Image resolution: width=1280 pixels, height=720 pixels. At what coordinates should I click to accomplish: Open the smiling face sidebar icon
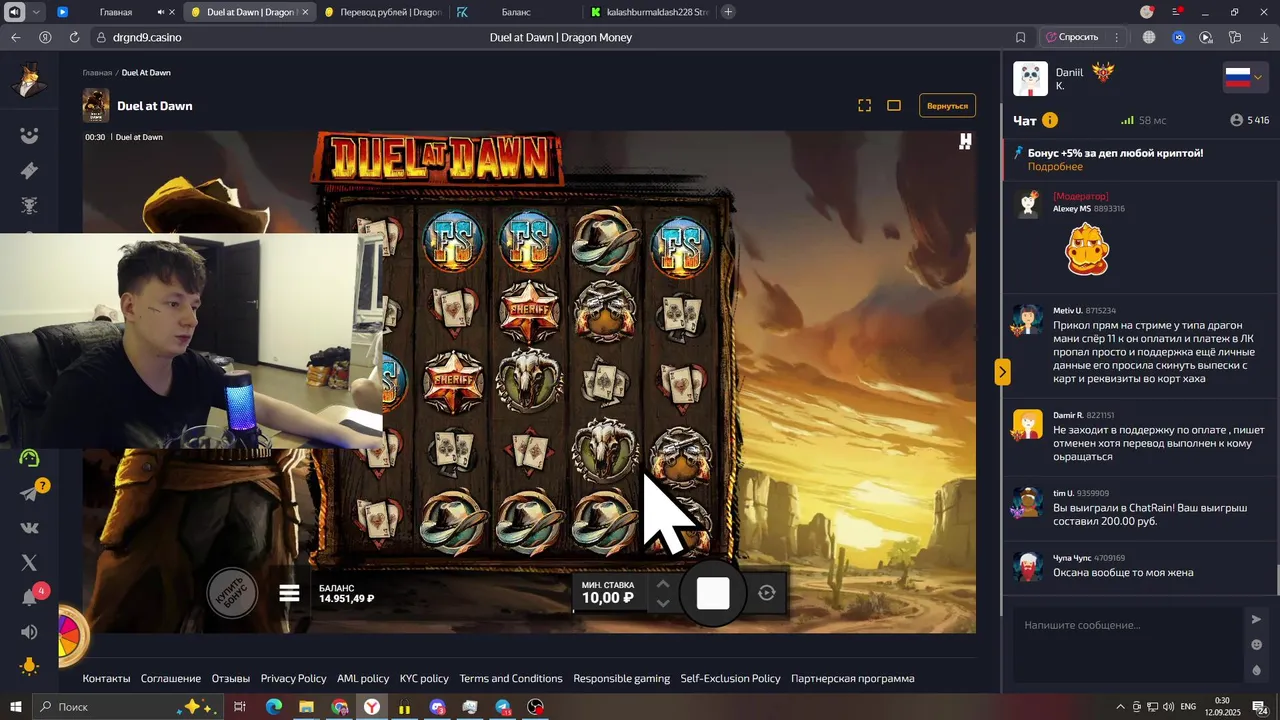30,136
